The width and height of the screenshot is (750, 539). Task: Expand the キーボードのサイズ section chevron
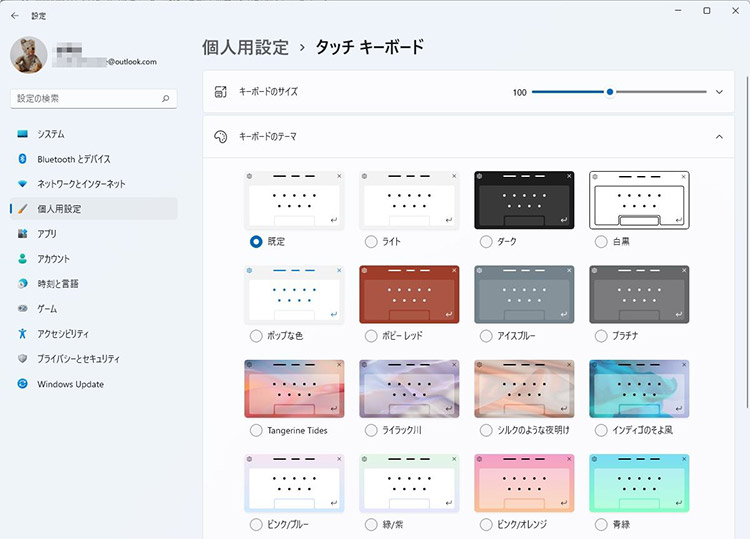pyautogui.click(x=718, y=92)
